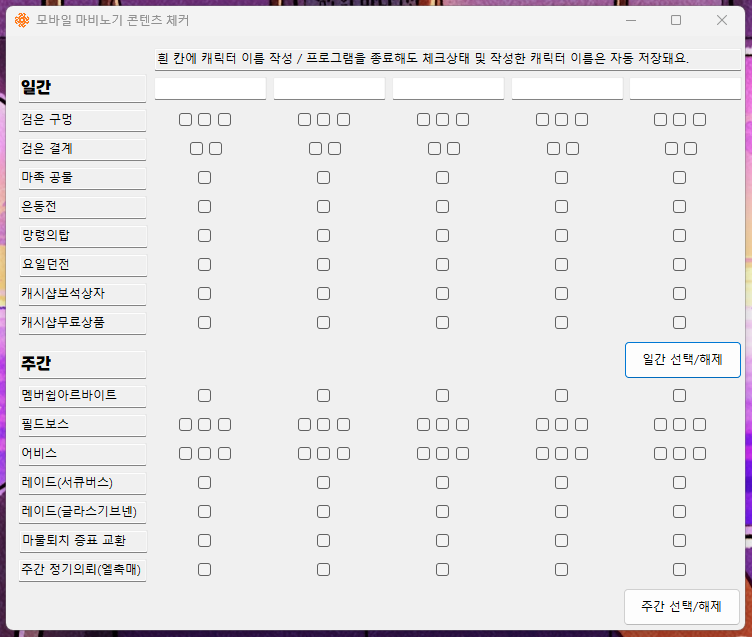The width and height of the screenshot is (752, 637).
Task: Focus the second character name field
Action: [329, 89]
